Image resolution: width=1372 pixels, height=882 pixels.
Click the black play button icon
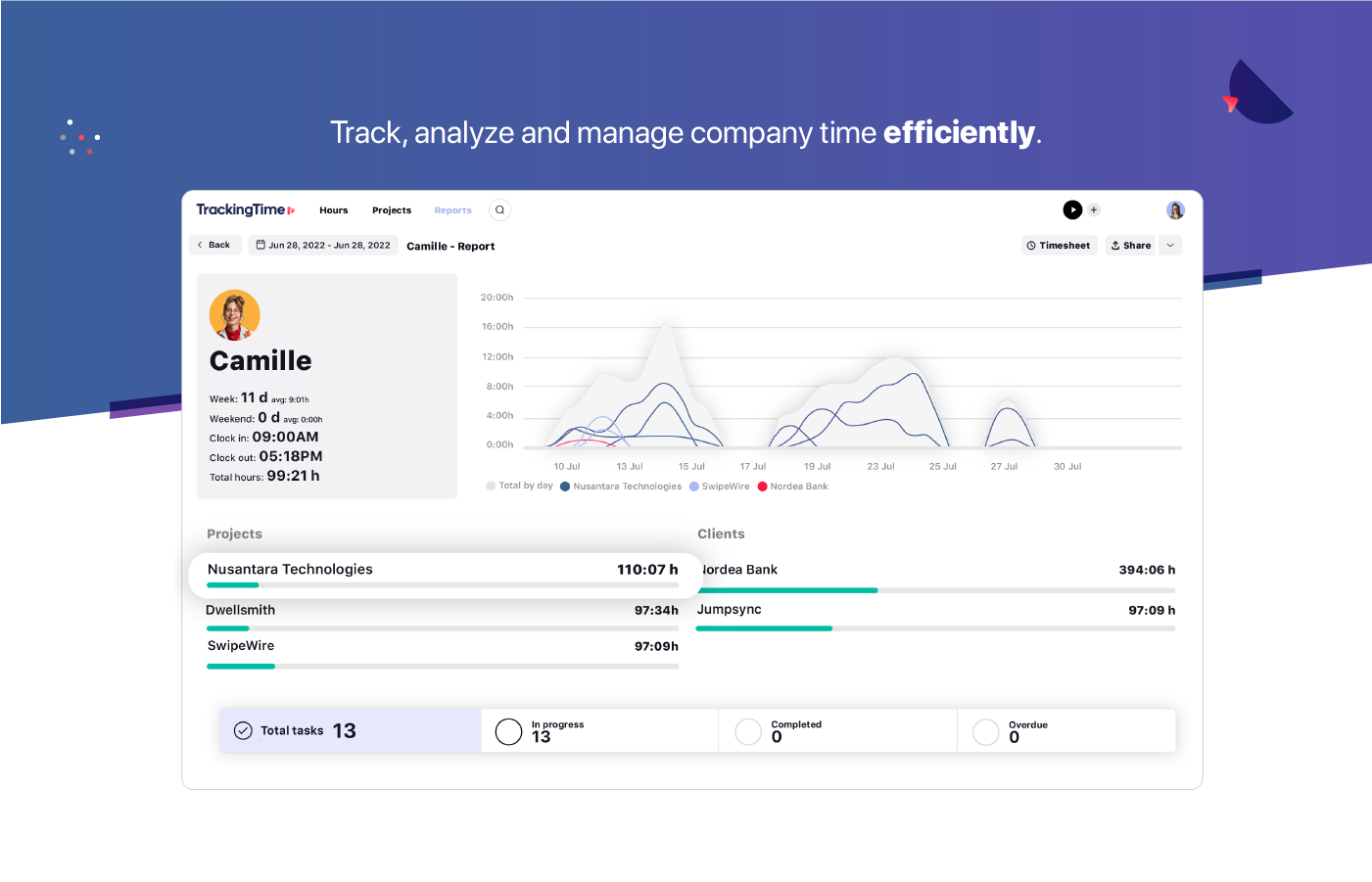tap(1072, 209)
